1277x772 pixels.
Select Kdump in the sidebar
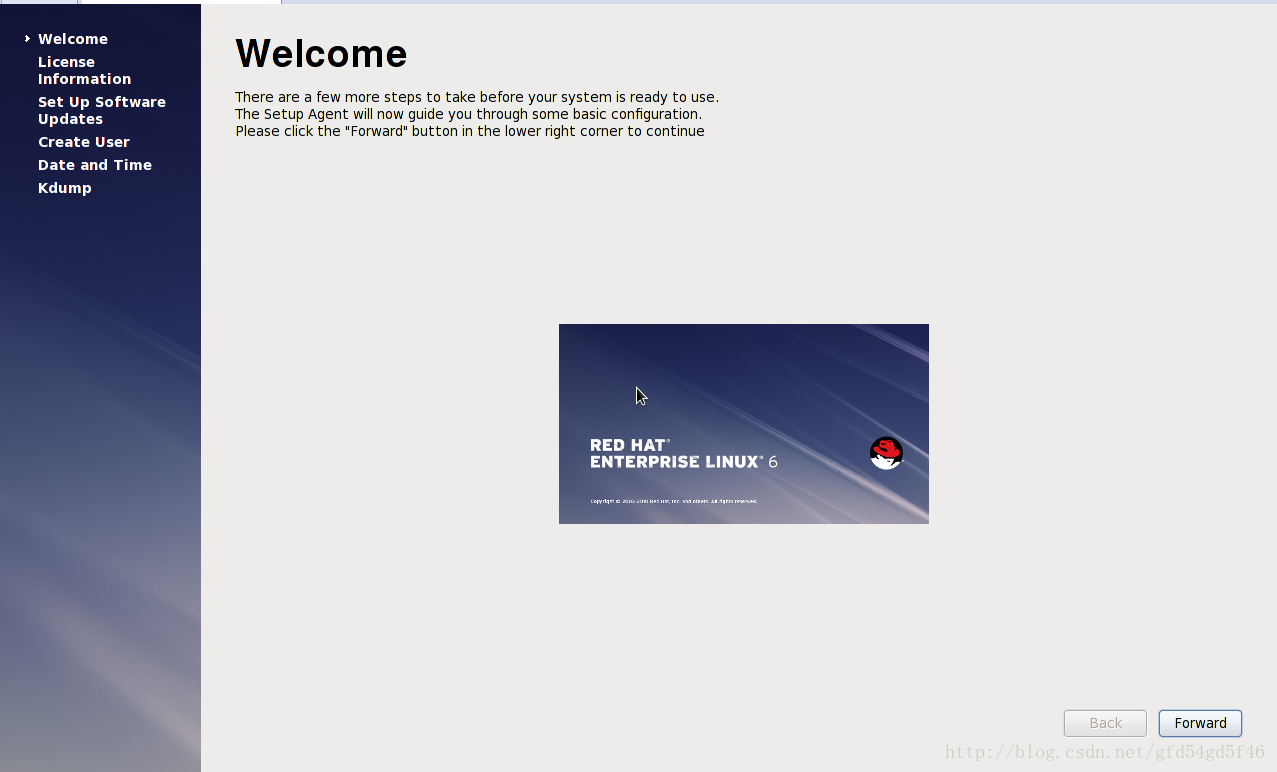(x=65, y=188)
